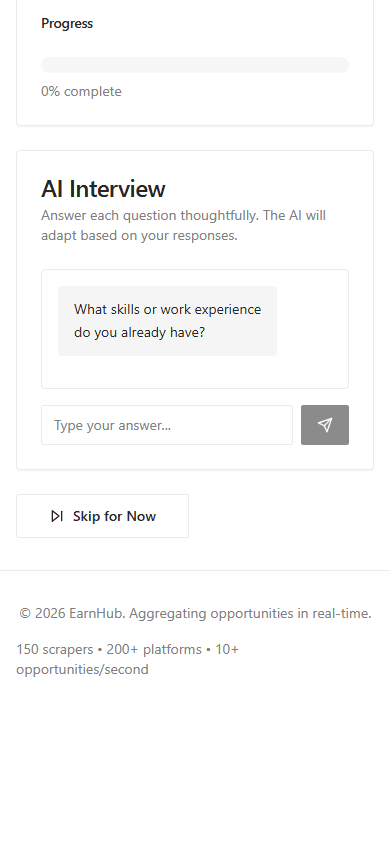
Task: Click the "opportunities/second" footer text
Action: (82, 670)
